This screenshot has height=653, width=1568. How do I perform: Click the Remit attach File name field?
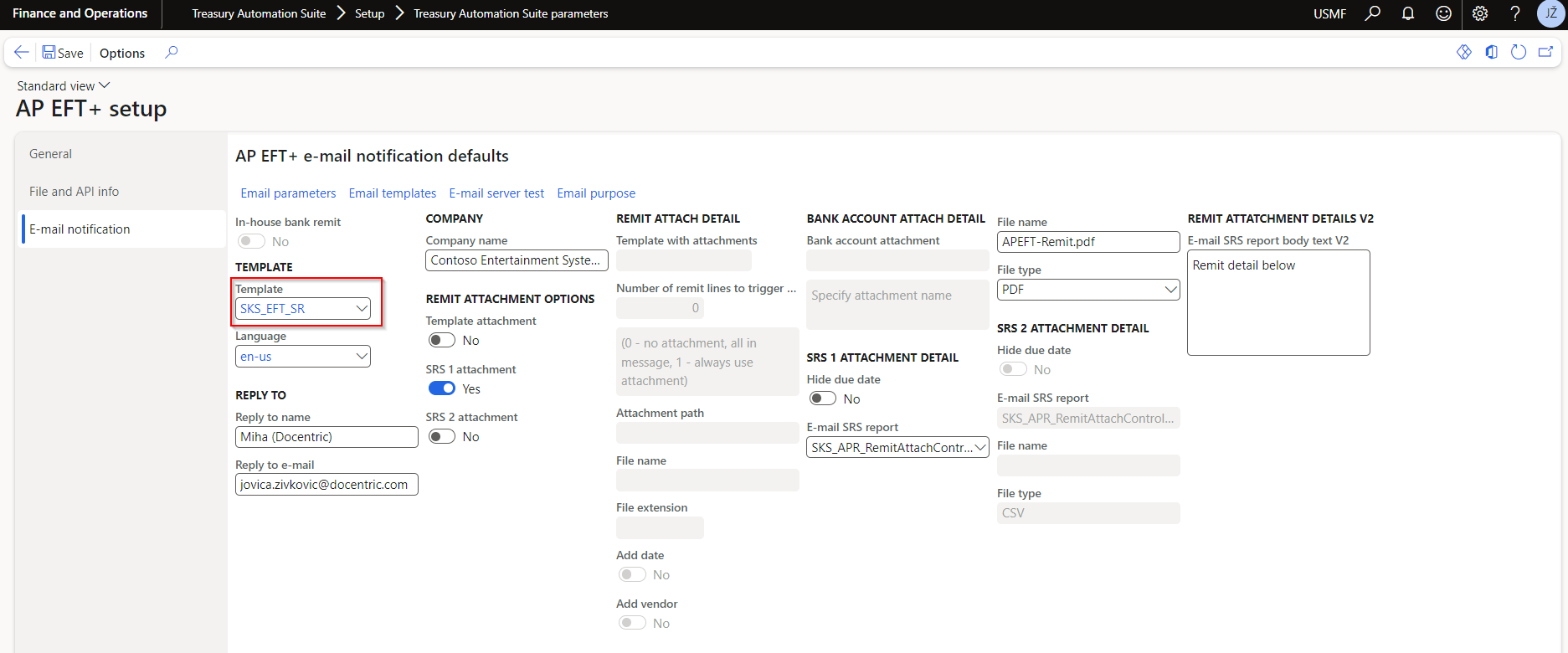pos(707,481)
